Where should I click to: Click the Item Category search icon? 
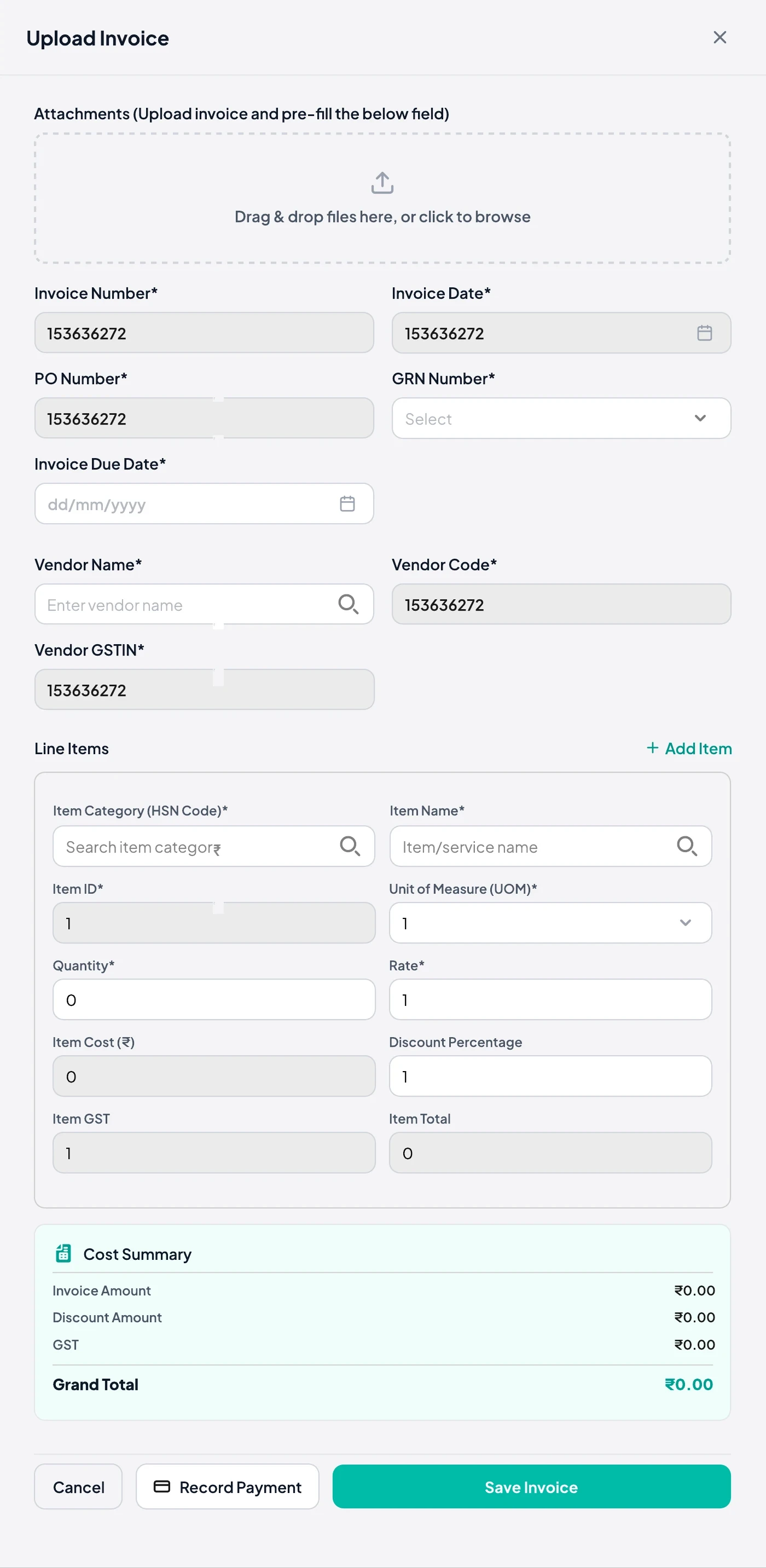350,846
